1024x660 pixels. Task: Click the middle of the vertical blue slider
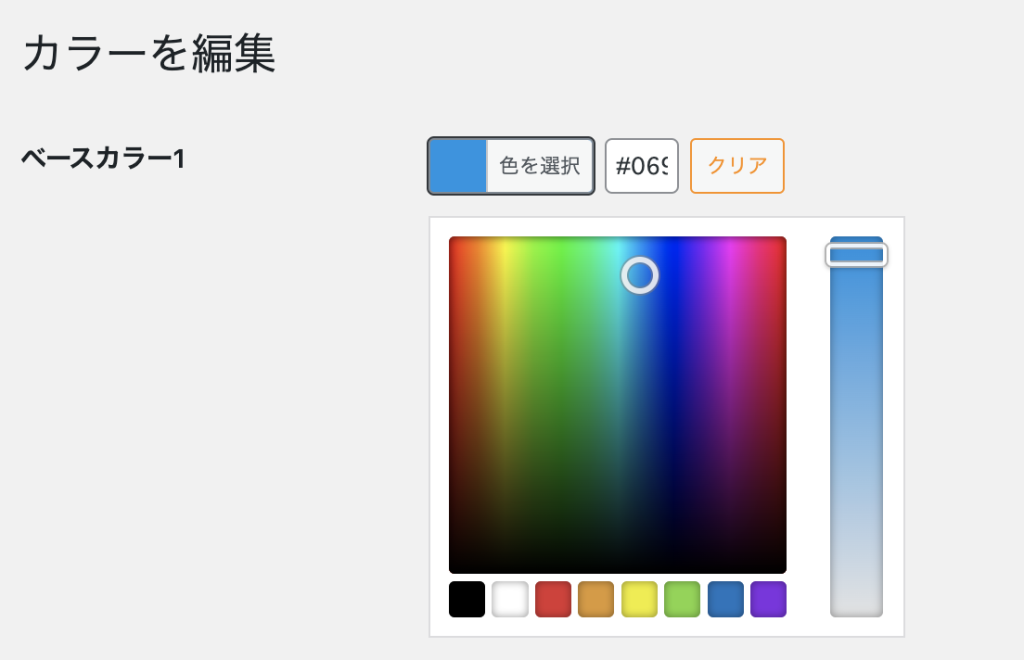pos(856,427)
